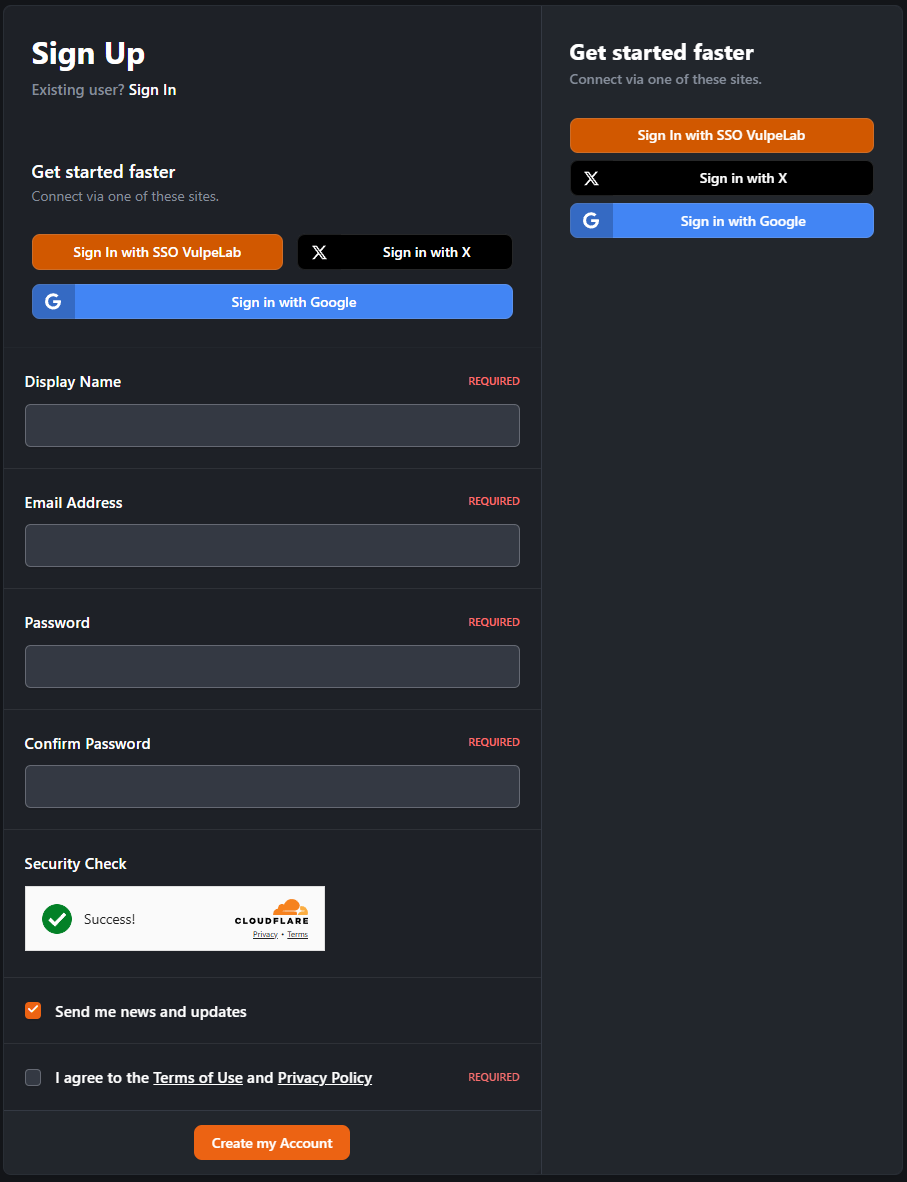Viewport: 907px width, 1182px height.
Task: Select the Password input field
Action: tap(272, 667)
